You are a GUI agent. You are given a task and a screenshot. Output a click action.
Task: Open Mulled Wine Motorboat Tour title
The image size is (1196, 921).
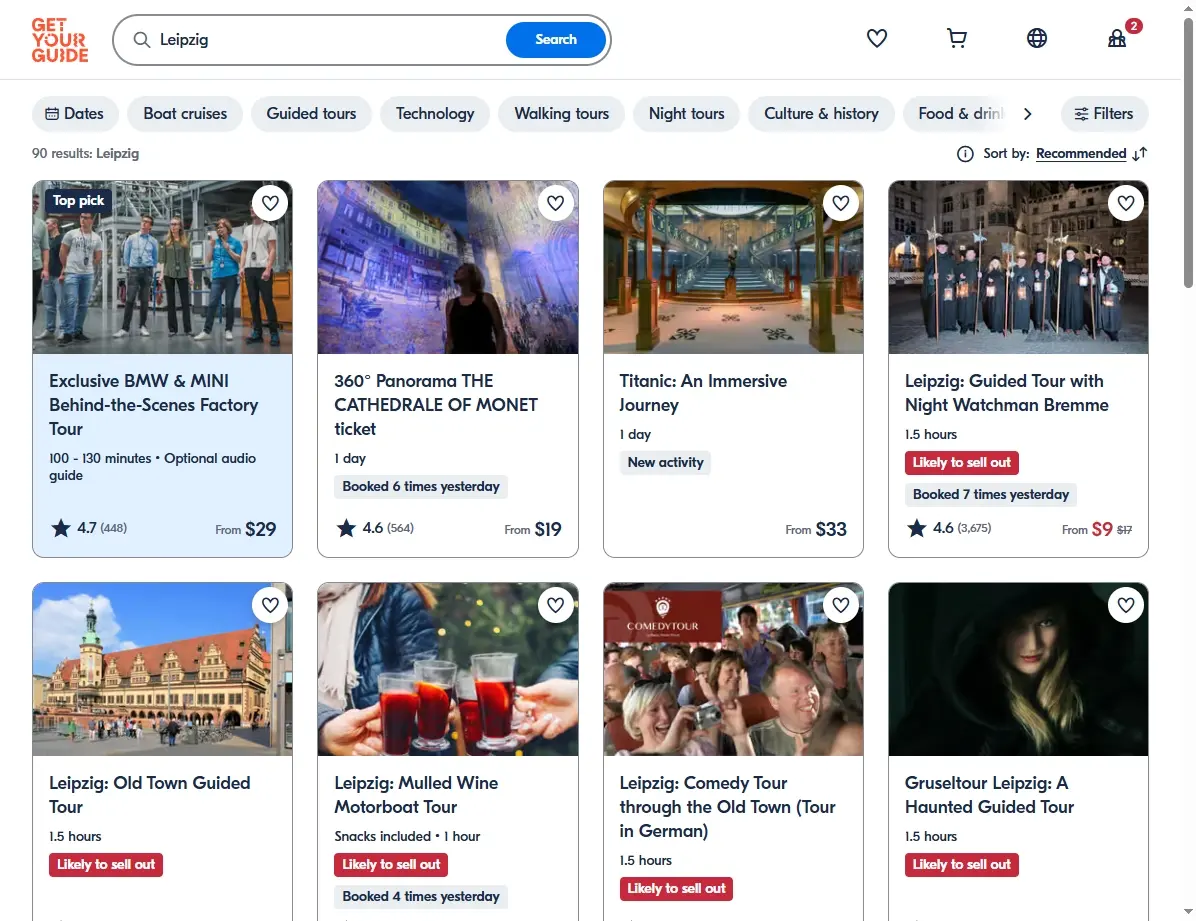point(416,794)
